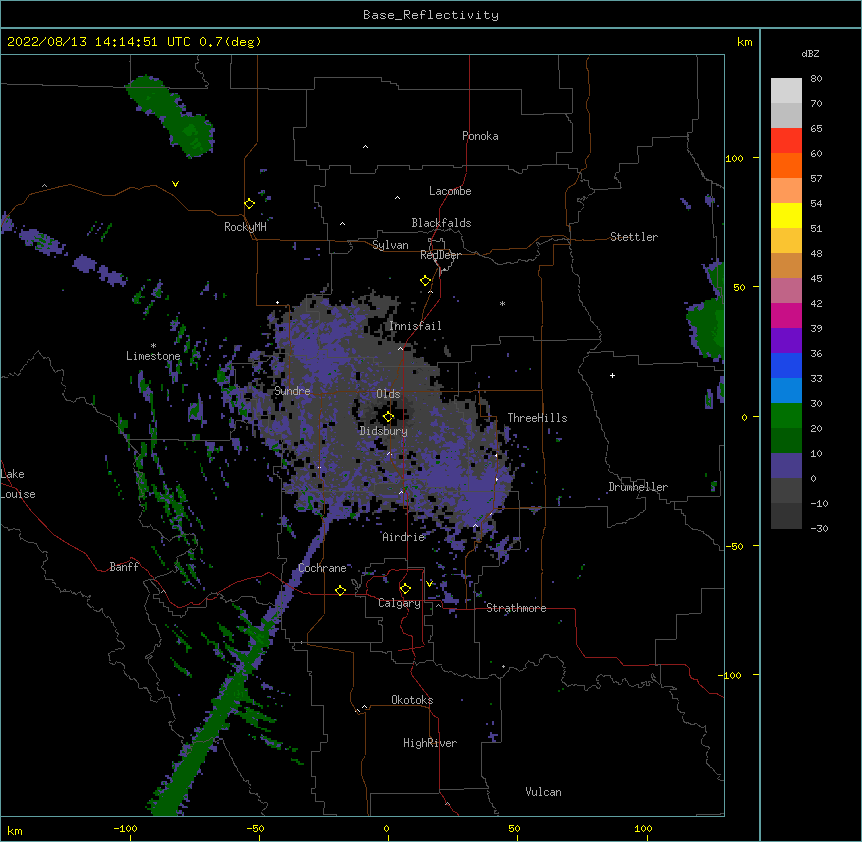The height and width of the screenshot is (842, 862).
Task: Select the royal blue swatch beside the 36 label
Action: (786, 365)
